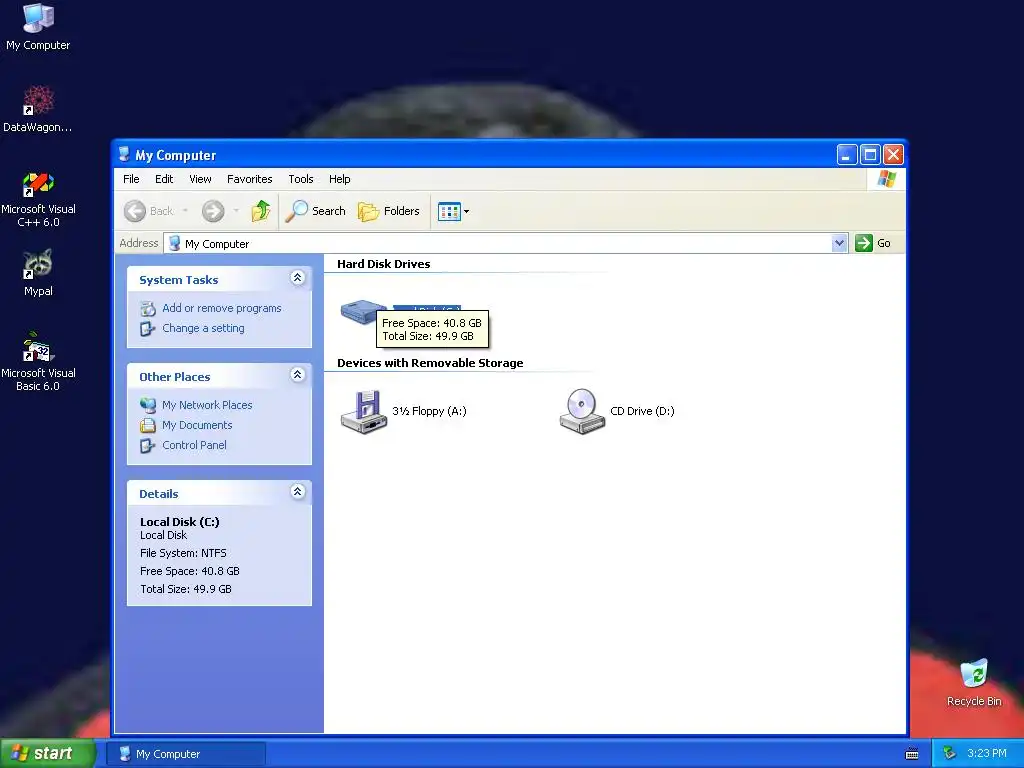The height and width of the screenshot is (768, 1024).
Task: Open the Forward button history dropdown arrow
Action: pos(236,211)
